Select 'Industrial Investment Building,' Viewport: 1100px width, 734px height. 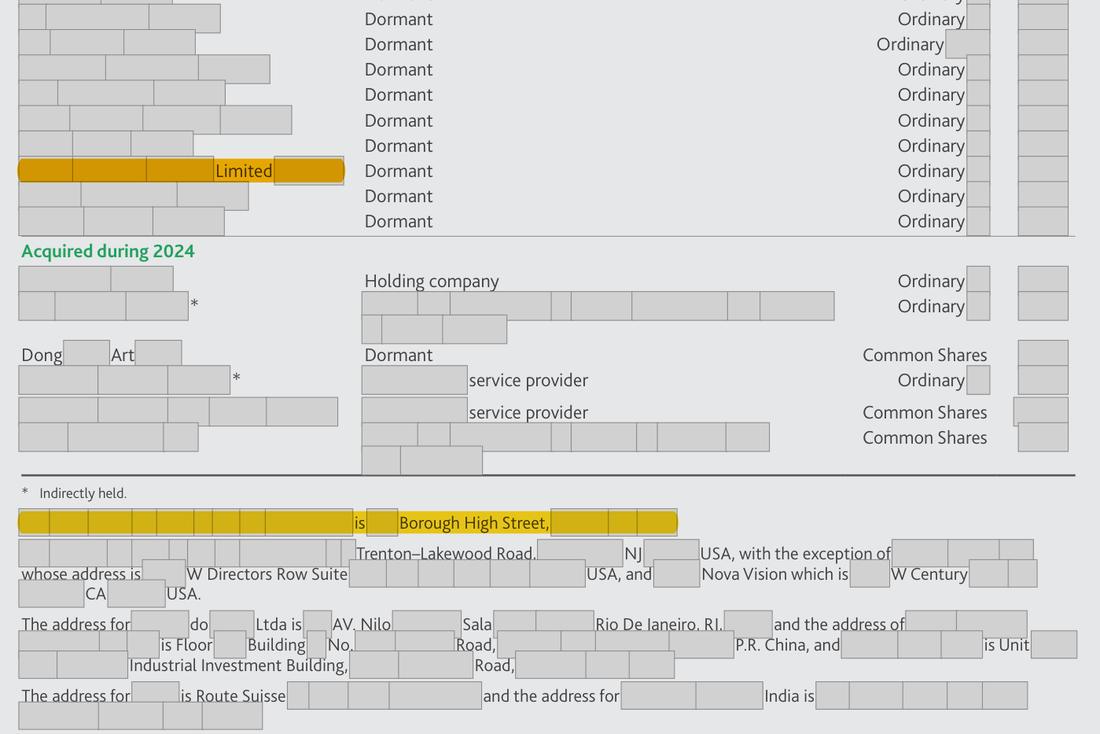pyautogui.click(x=239, y=665)
